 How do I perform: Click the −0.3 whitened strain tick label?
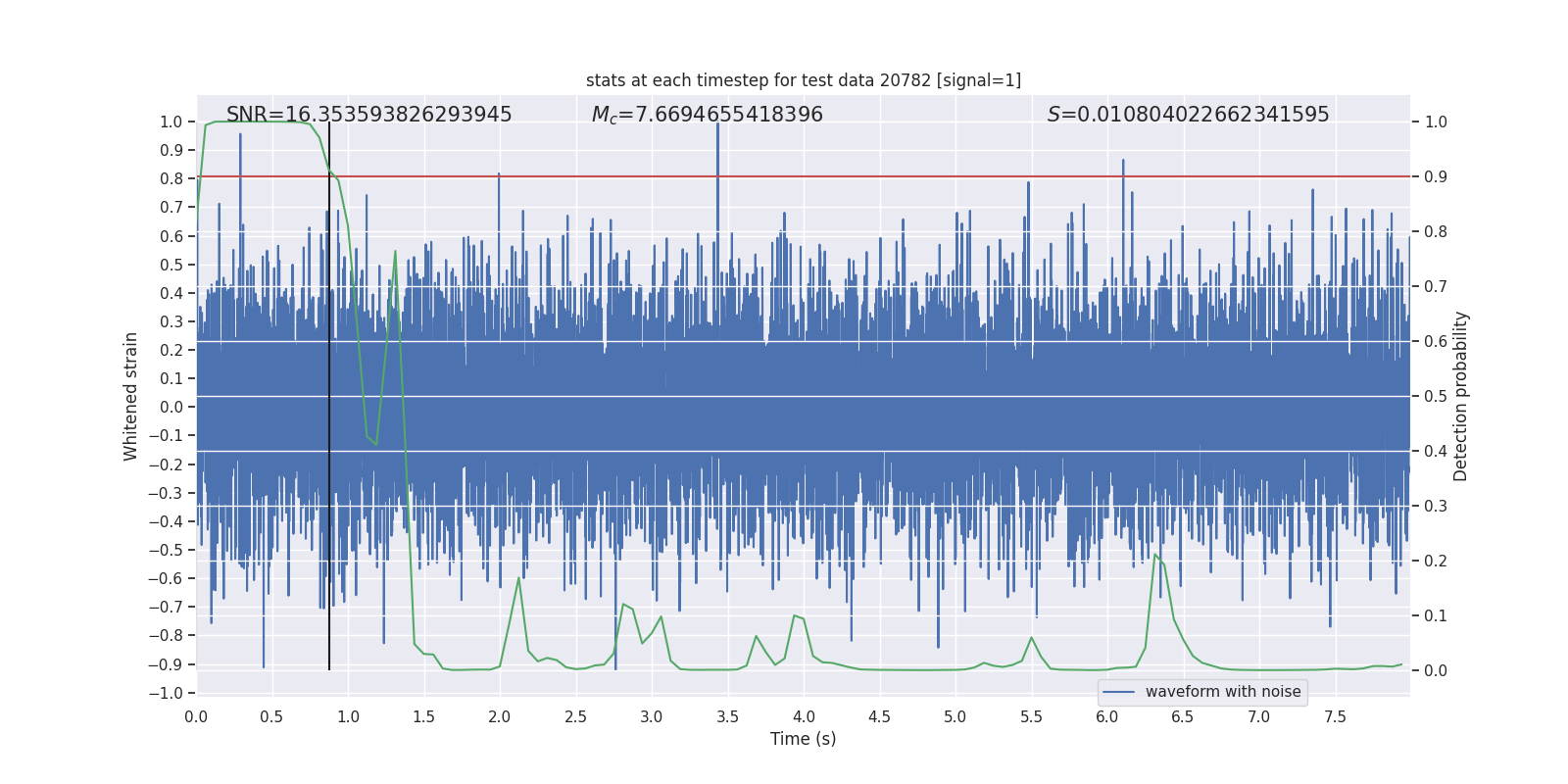click(x=166, y=493)
